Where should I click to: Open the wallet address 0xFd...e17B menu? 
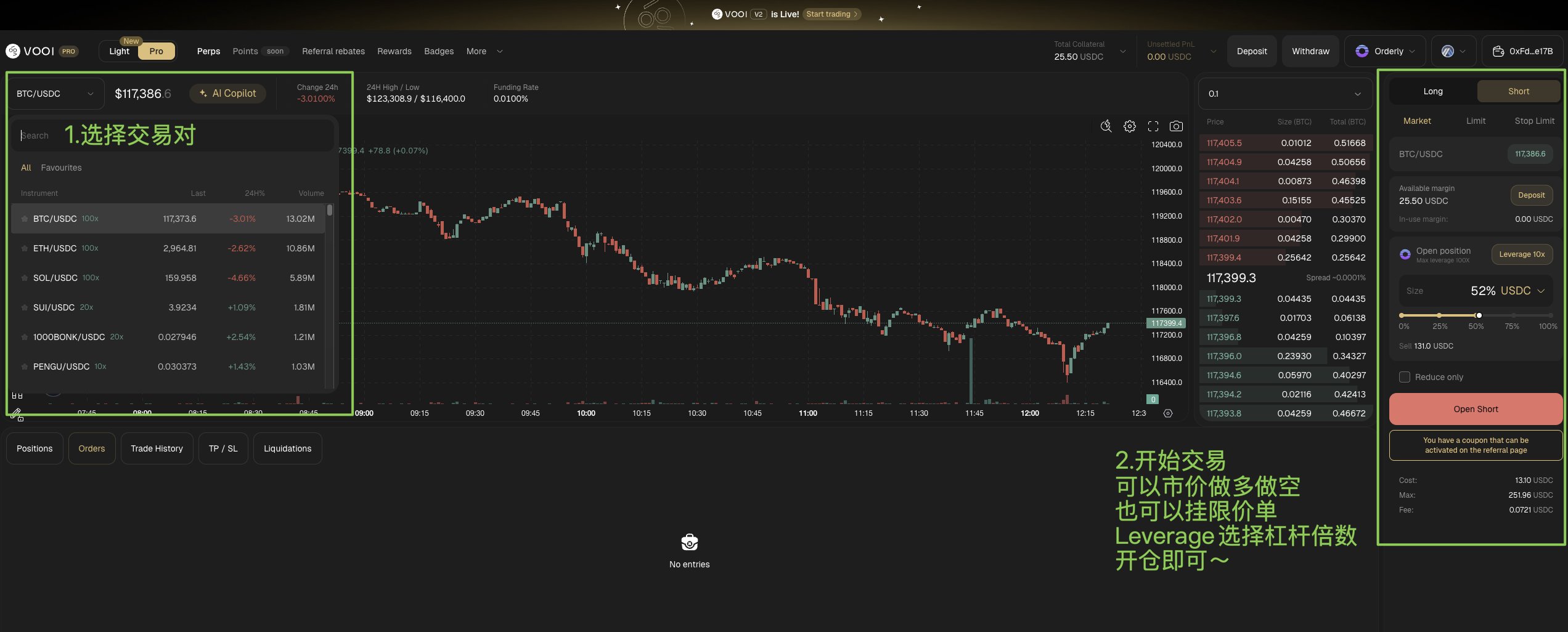[x=1522, y=51]
